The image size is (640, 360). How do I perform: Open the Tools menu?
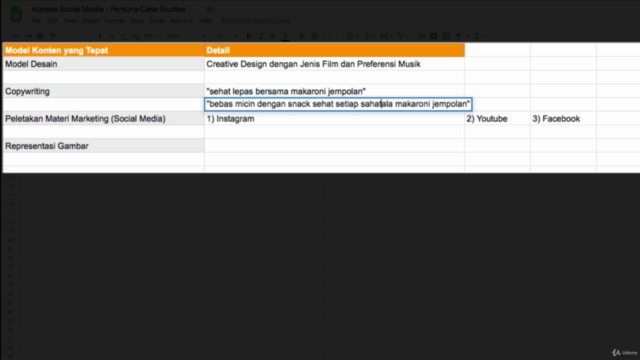tap(157, 20)
